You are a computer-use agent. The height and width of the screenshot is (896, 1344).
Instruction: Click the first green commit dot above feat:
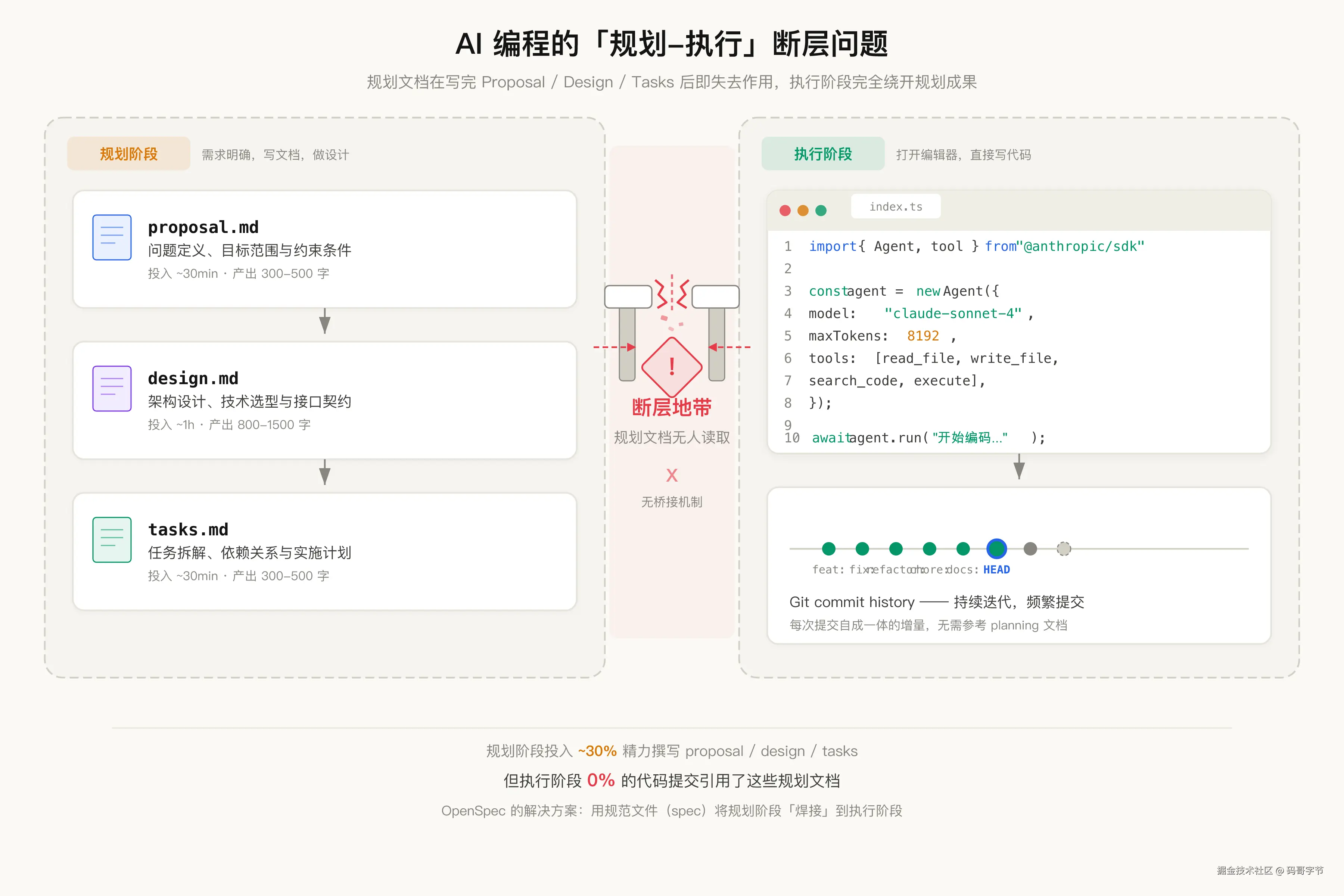[x=828, y=548]
